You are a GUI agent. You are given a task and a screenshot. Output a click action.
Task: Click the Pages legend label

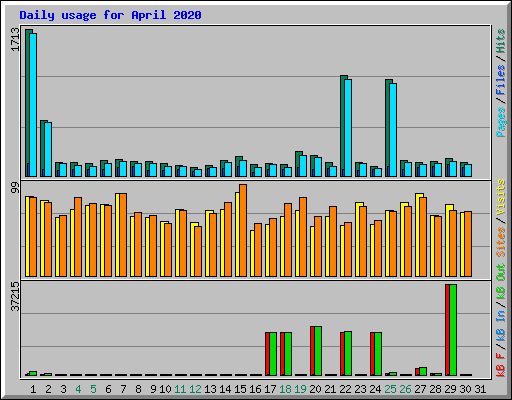(501, 122)
